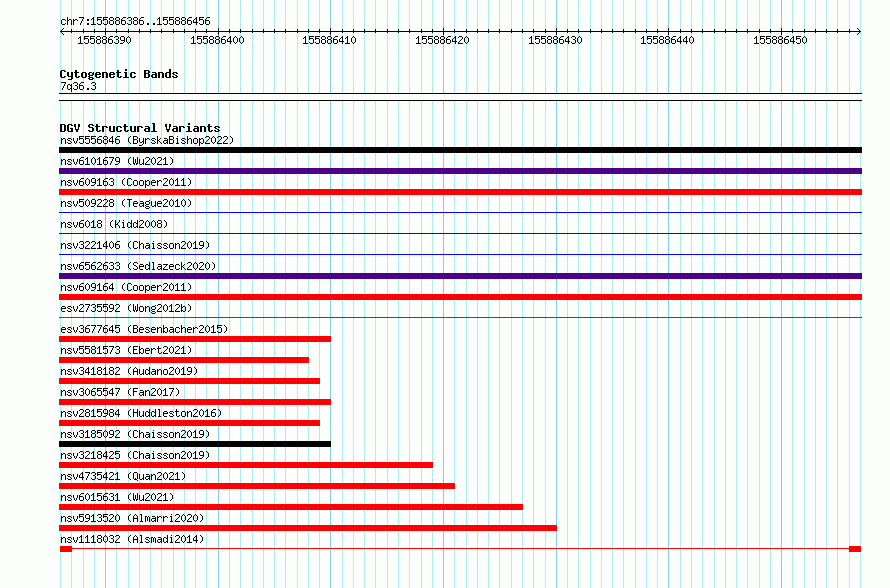Select the 7q36.3 band label

[x=78, y=86]
